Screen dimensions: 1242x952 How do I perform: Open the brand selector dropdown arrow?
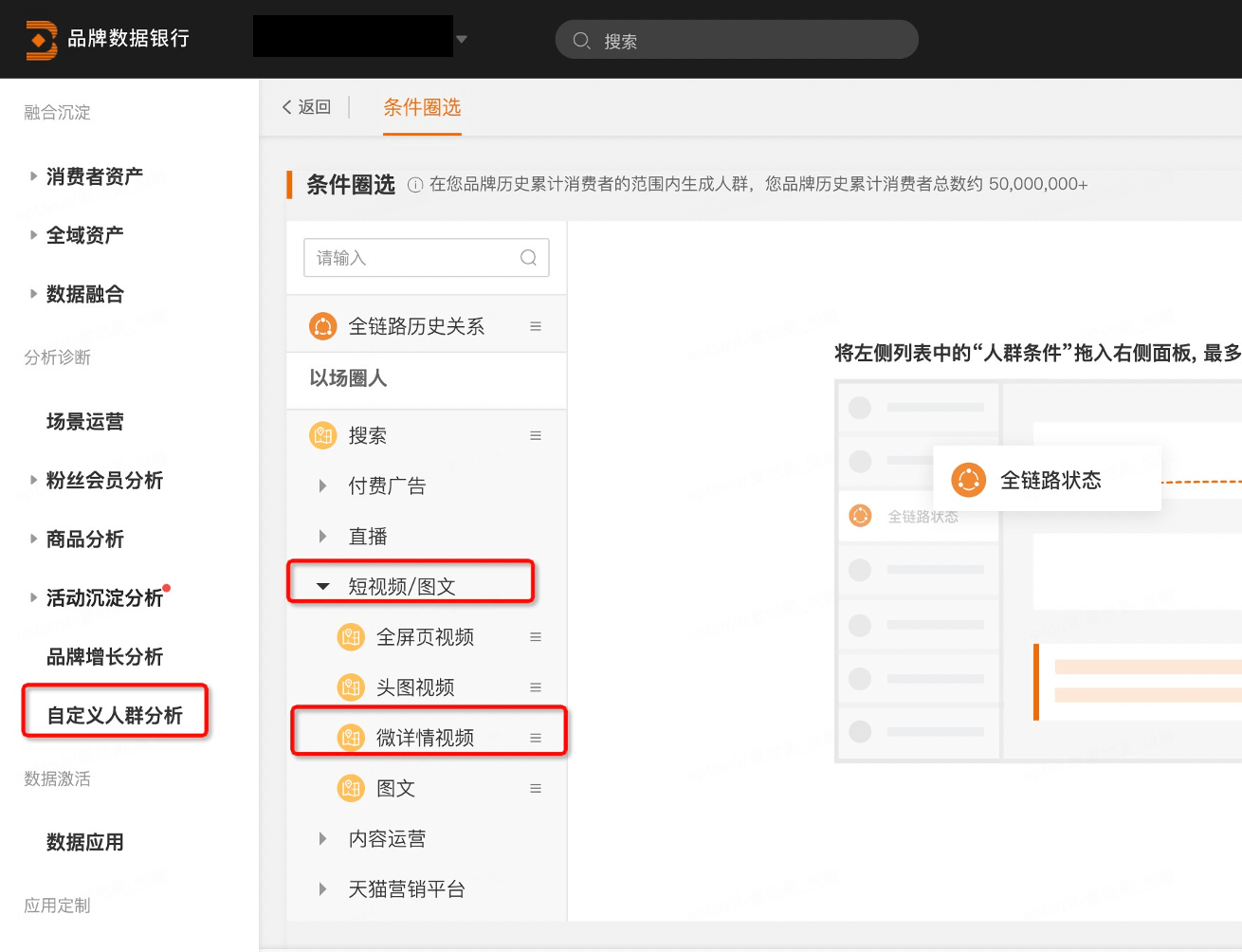click(x=462, y=39)
